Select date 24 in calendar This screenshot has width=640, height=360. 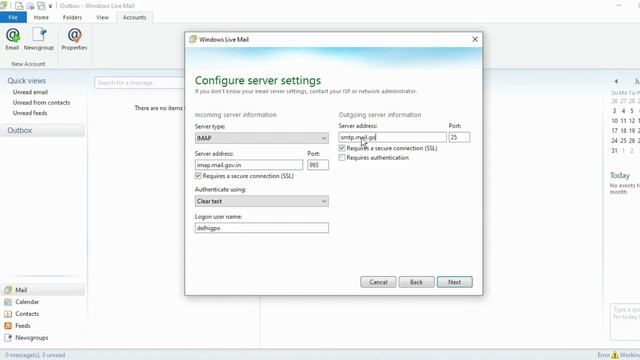click(614, 140)
